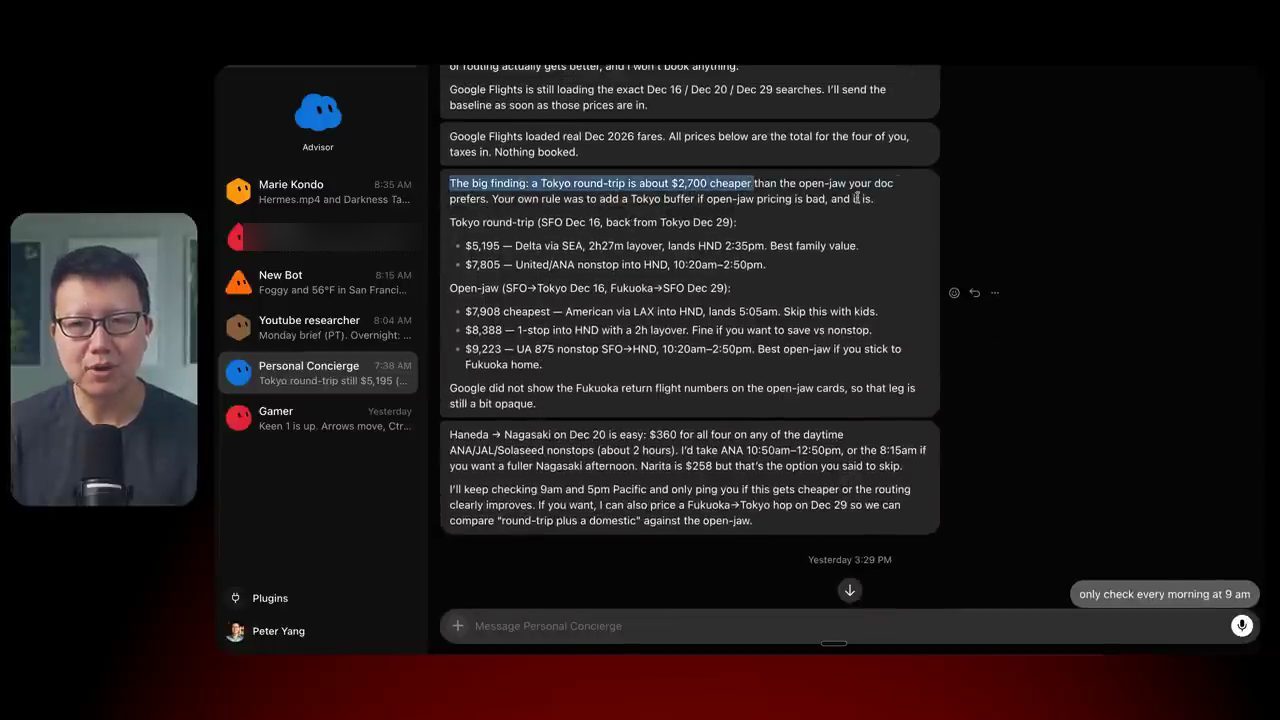Click the 'only check every morning at 9 am' bubble
1280x720 pixels.
point(1164,594)
